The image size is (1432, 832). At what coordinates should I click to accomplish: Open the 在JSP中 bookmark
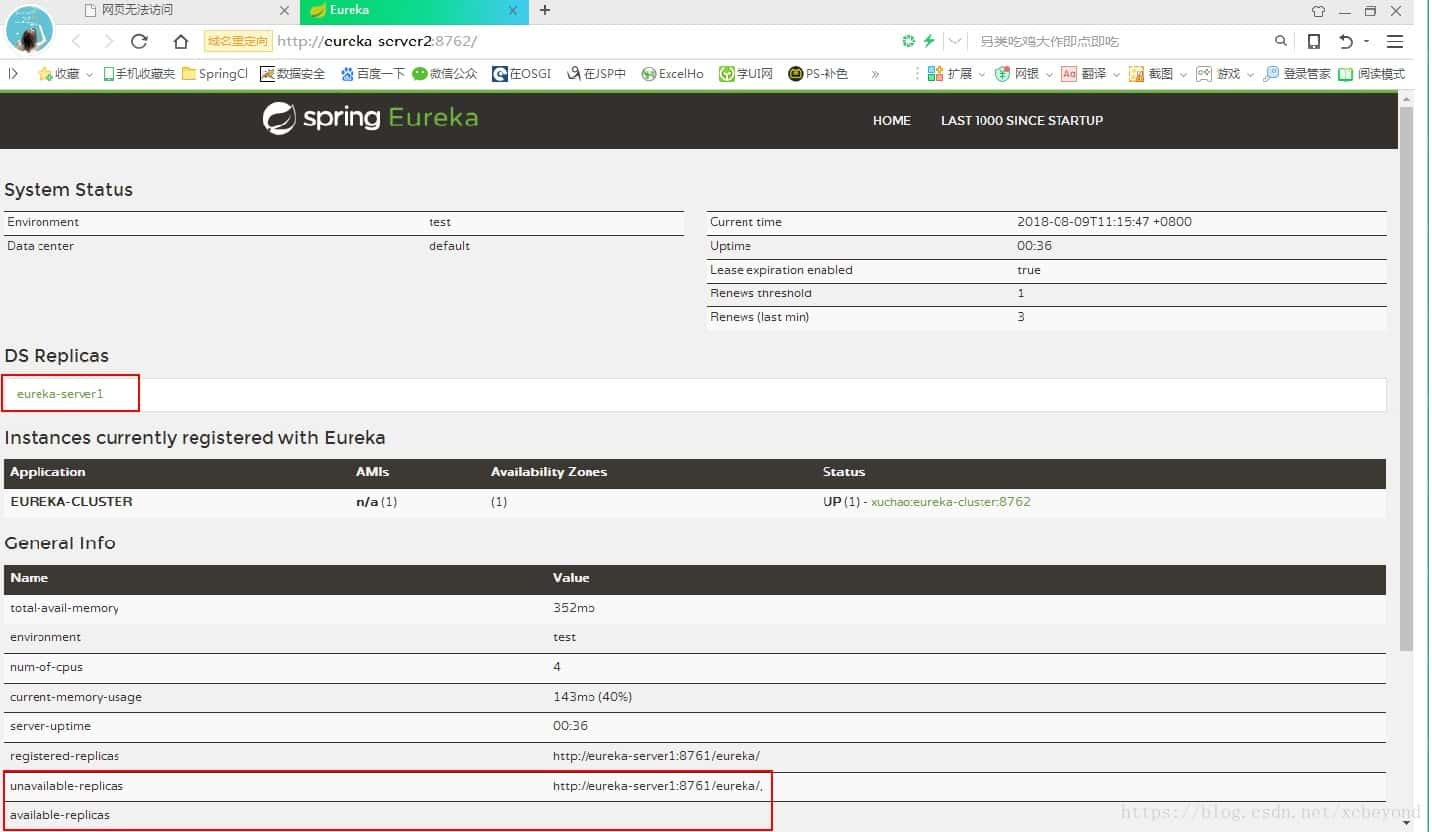click(596, 73)
